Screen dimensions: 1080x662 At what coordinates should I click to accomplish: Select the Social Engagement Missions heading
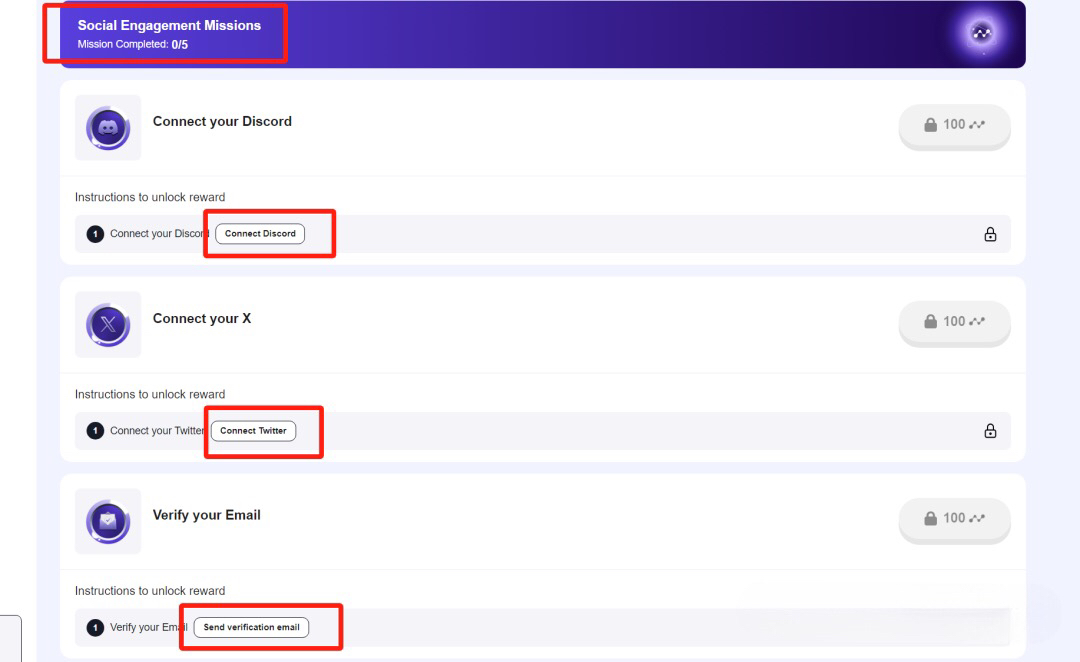pos(169,25)
